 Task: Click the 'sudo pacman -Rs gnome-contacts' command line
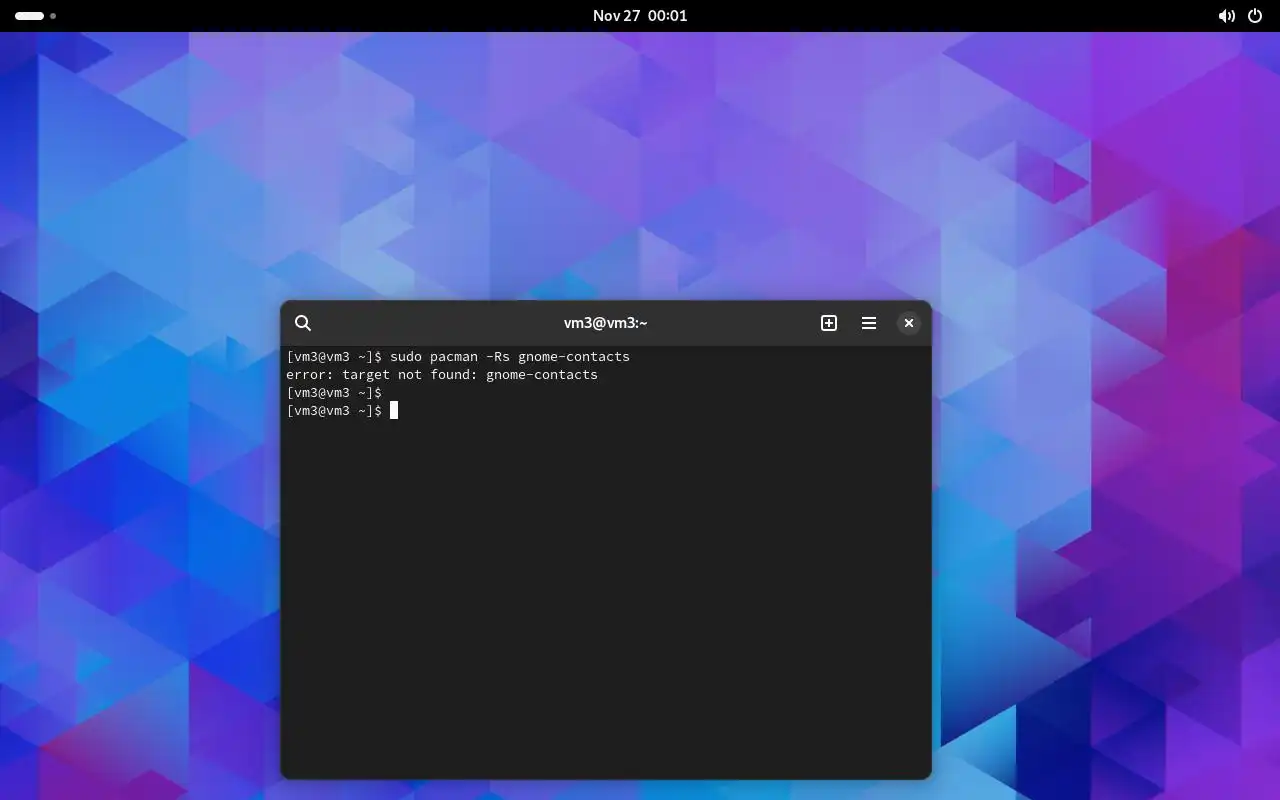click(x=458, y=356)
